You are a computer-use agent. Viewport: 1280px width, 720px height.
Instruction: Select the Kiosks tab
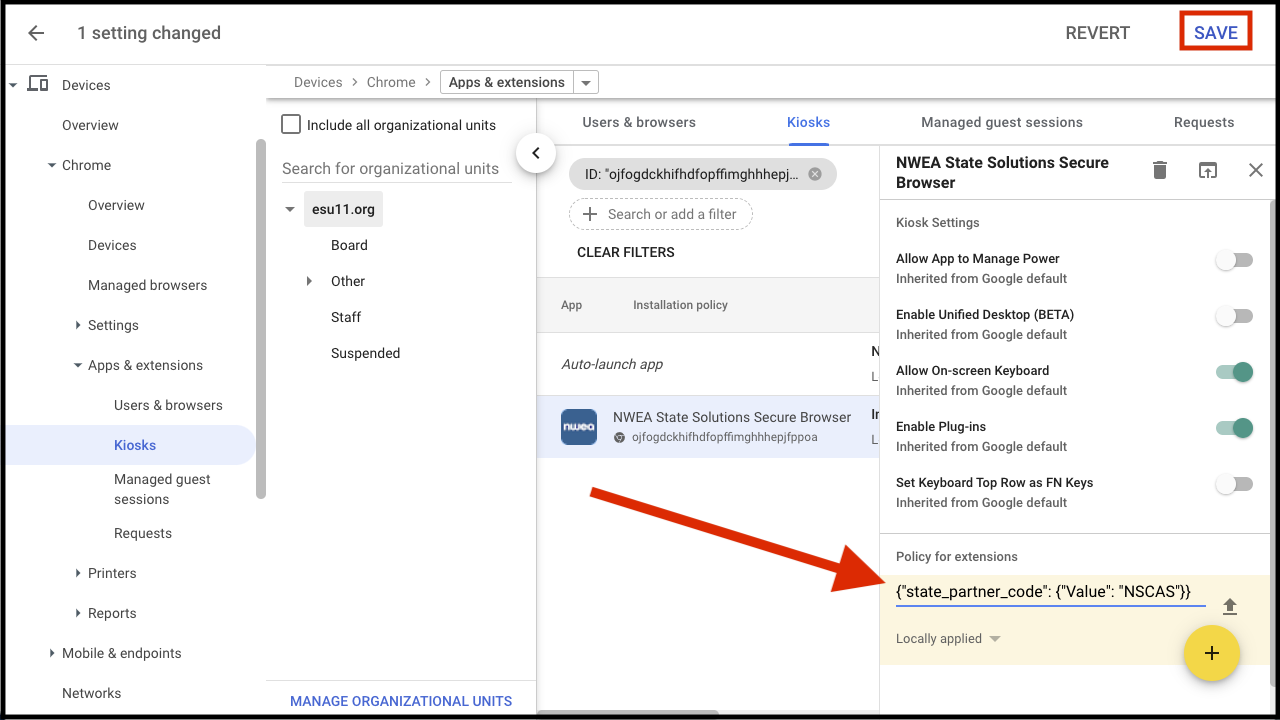coord(808,122)
